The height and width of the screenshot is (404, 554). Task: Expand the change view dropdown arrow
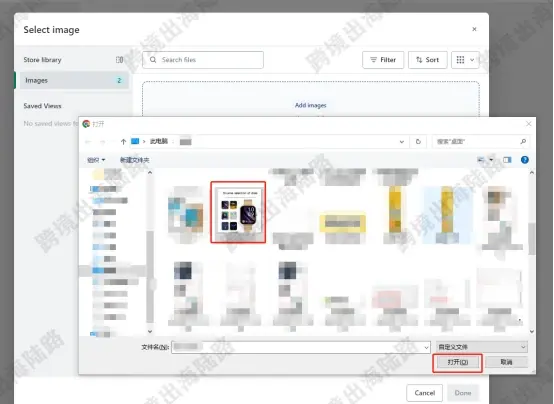491,160
